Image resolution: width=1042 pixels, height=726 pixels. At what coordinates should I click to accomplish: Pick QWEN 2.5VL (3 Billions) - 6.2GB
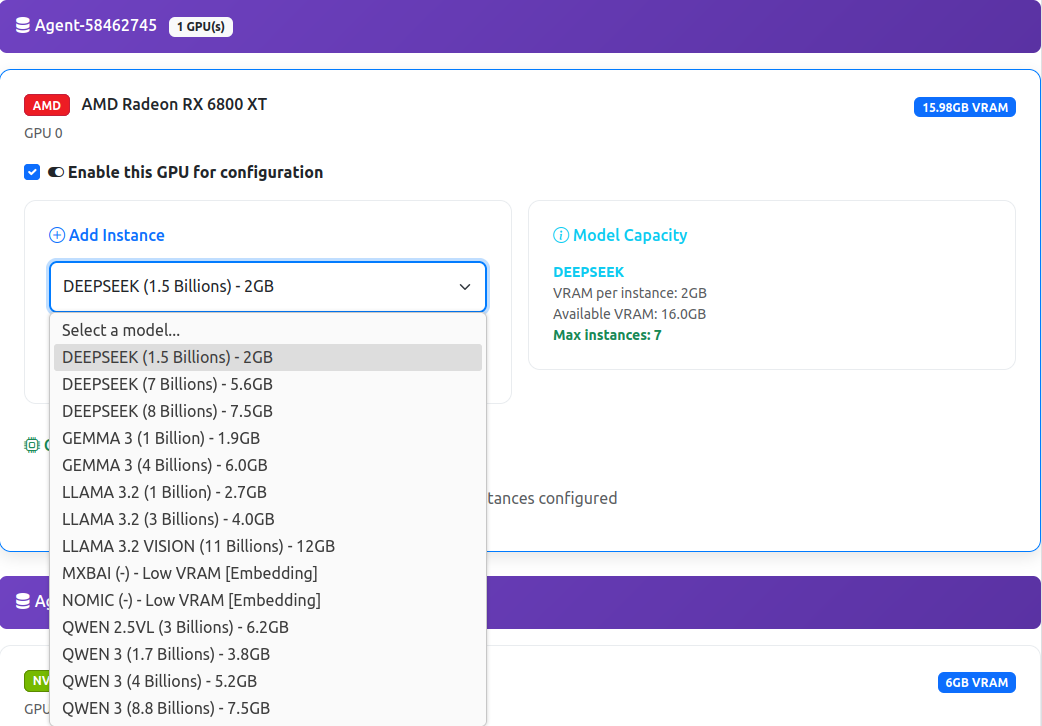pyautogui.click(x=175, y=627)
